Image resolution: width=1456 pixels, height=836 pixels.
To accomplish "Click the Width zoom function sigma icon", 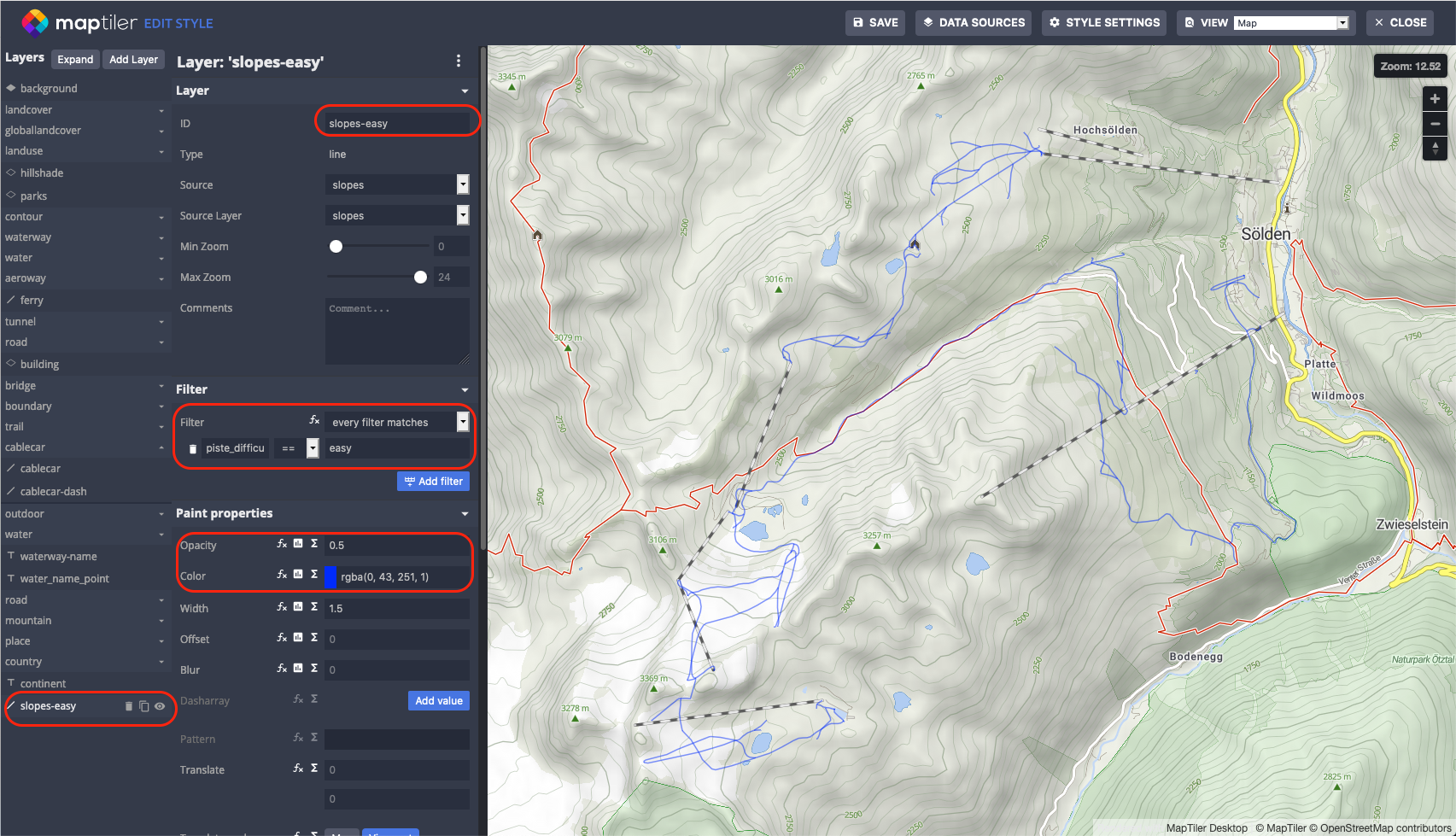I will click(314, 607).
